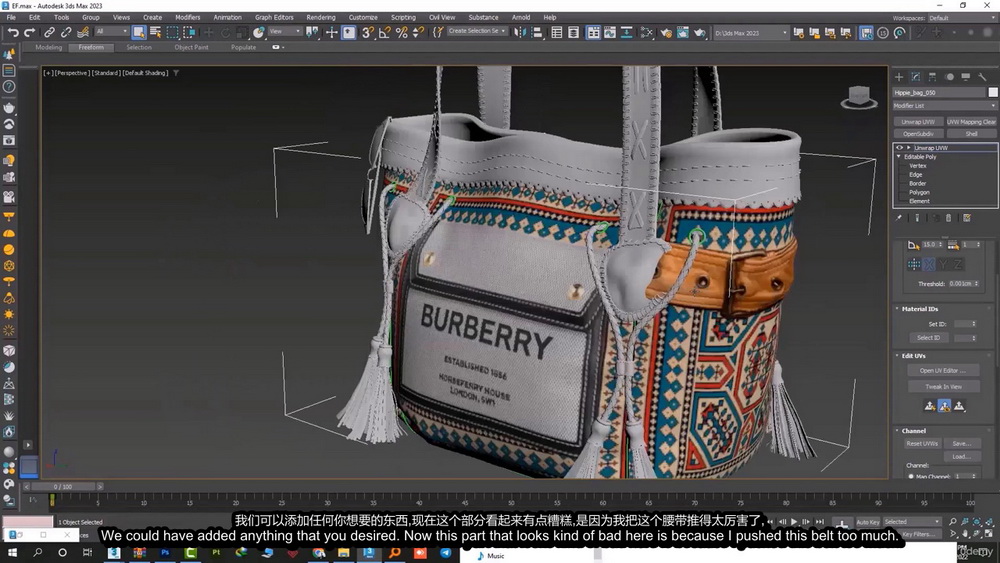Viewport: 1000px width, 563px height.
Task: Select the Vertex sub-object level
Action: click(x=918, y=166)
